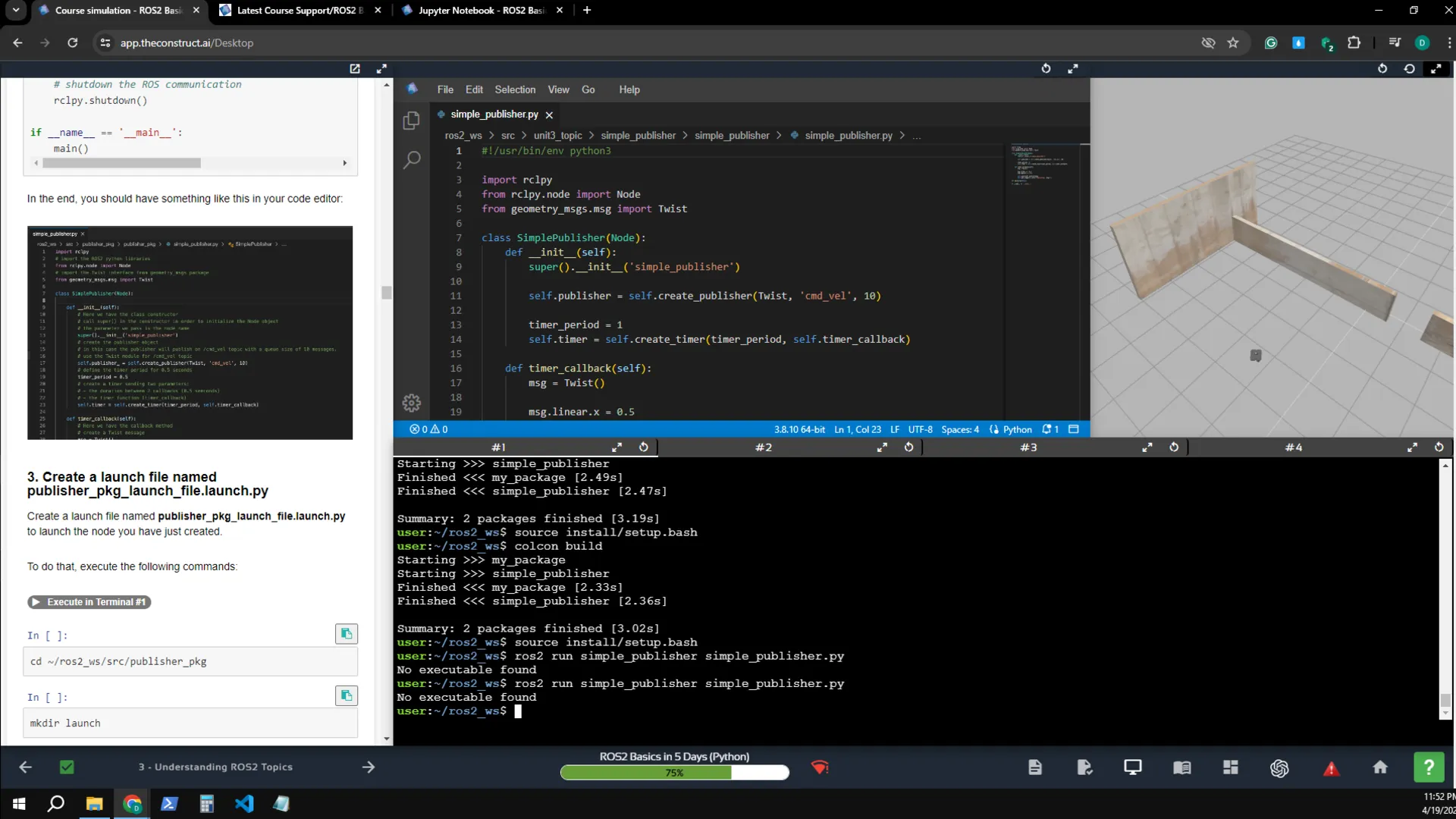Open the desktop monitor icon in bottom toolbar
The image size is (1456, 819).
[x=1133, y=767]
